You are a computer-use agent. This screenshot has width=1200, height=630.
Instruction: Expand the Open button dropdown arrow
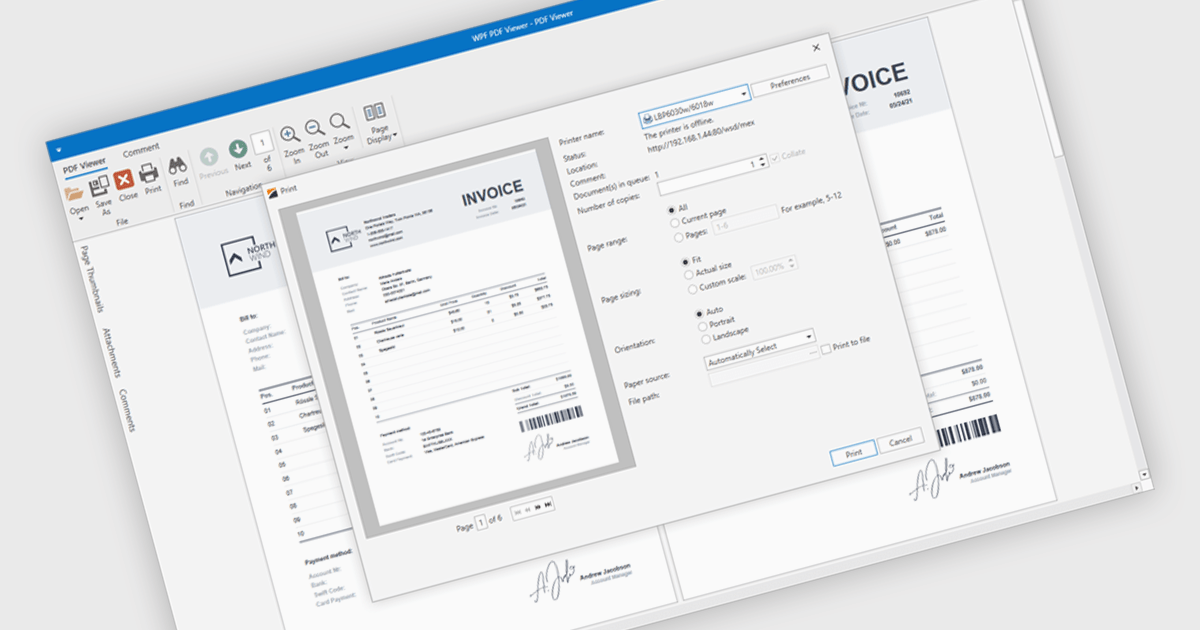coord(82,217)
